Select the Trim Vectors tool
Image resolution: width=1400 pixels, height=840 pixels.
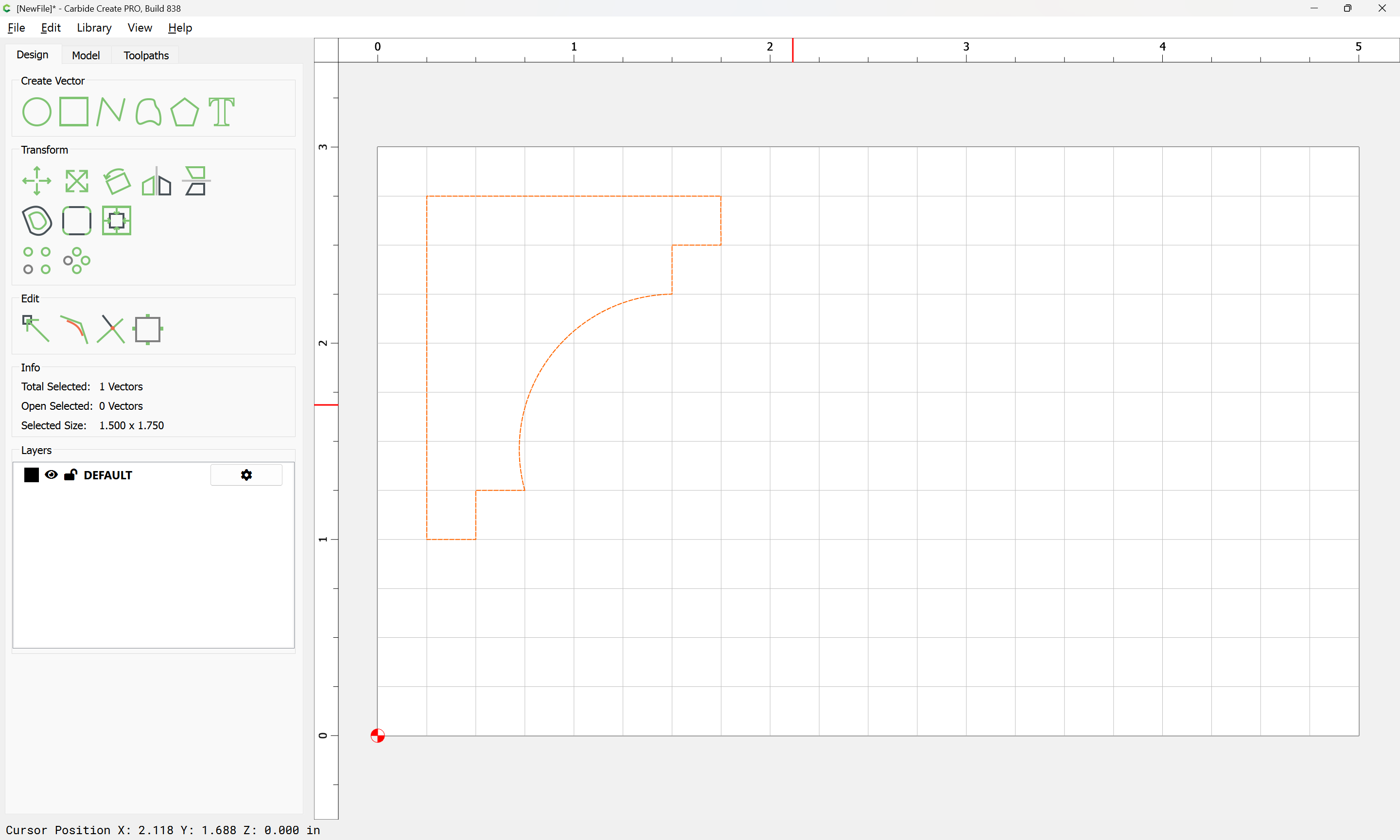point(111,329)
